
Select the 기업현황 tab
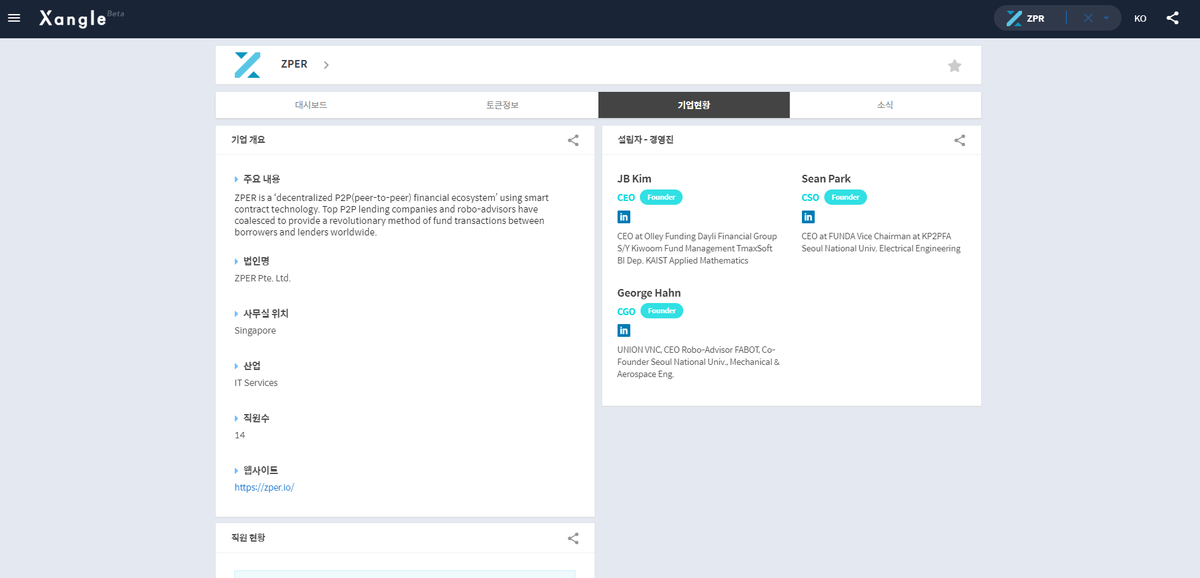pyautogui.click(x=694, y=105)
